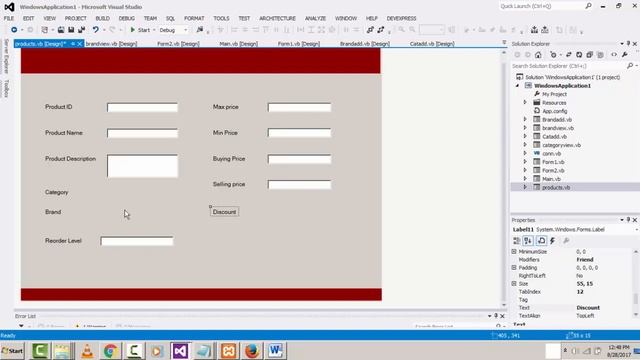Click View Code icon in Solution Explorer

pos(614,55)
